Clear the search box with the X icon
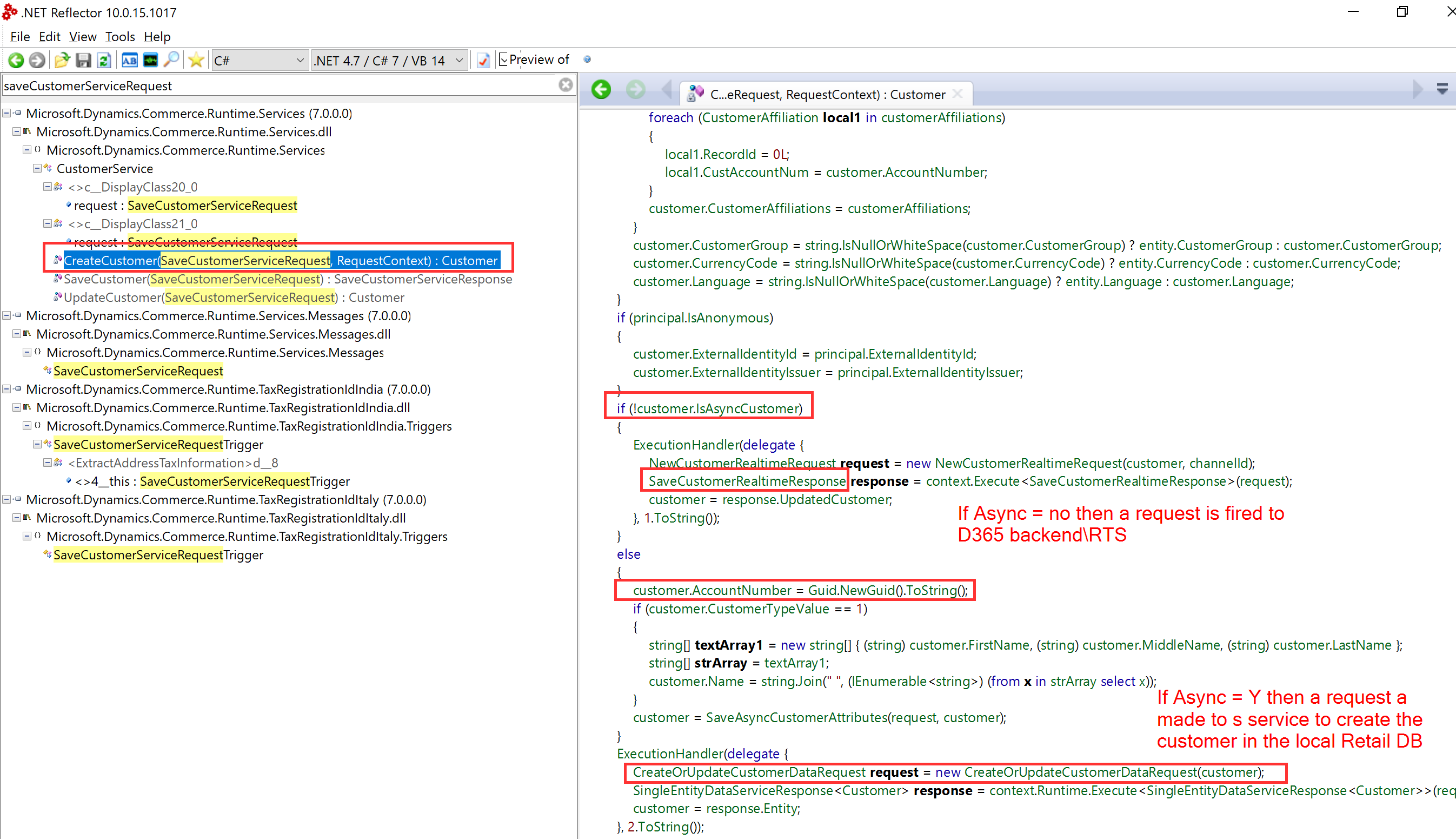Screen dimensions: 1456x839 point(566,85)
